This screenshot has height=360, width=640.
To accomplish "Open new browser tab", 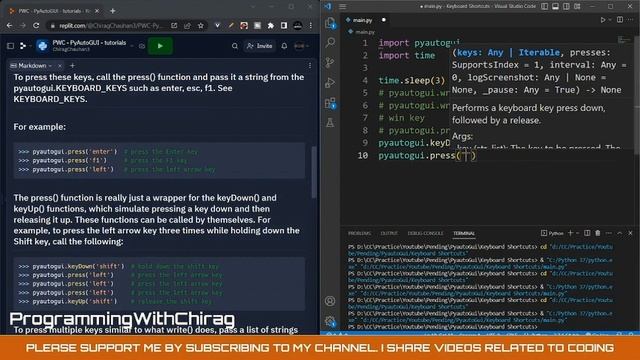I will click(113, 11).
